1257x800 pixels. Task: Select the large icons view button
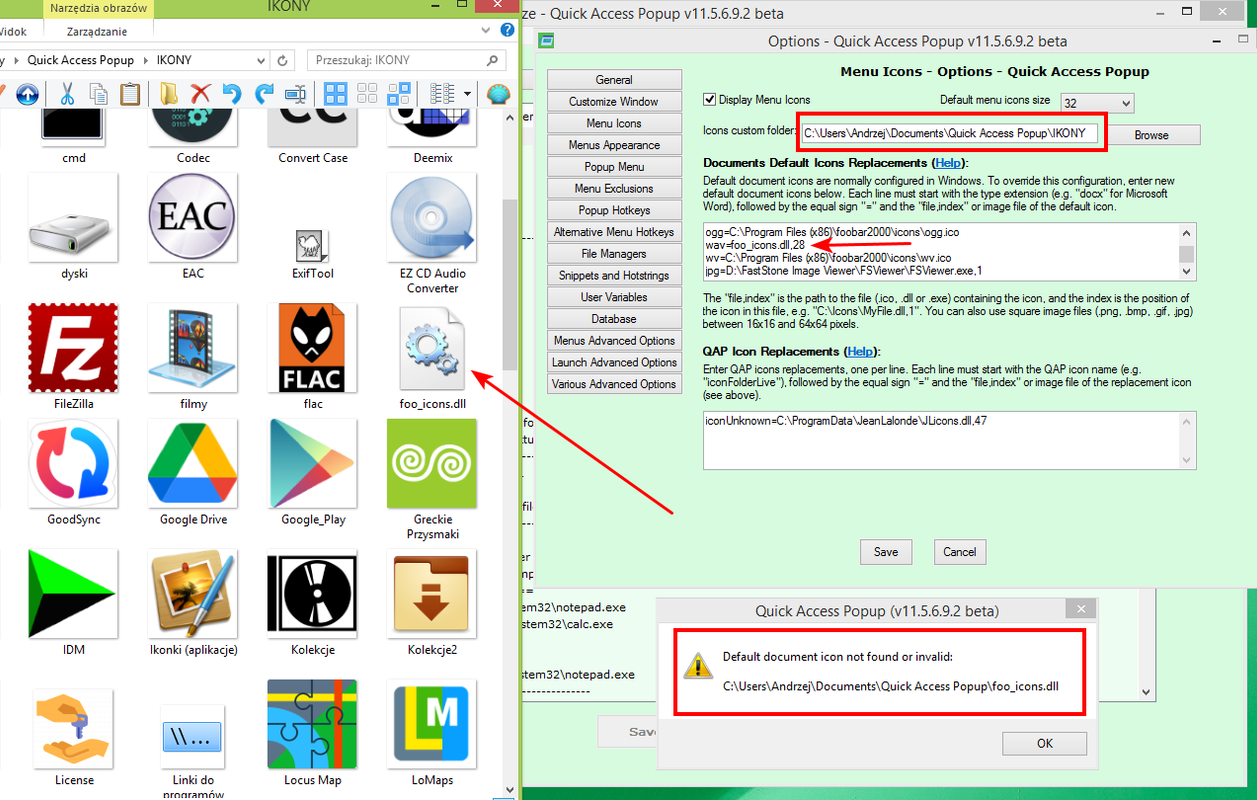coord(336,94)
